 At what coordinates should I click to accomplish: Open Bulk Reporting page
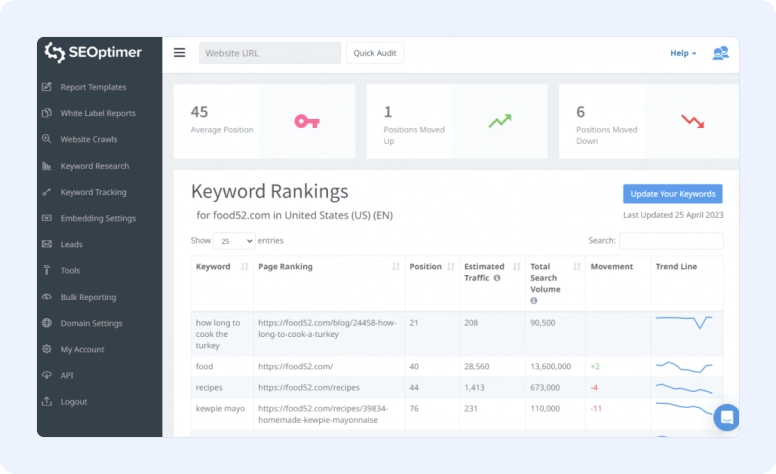coord(89,297)
